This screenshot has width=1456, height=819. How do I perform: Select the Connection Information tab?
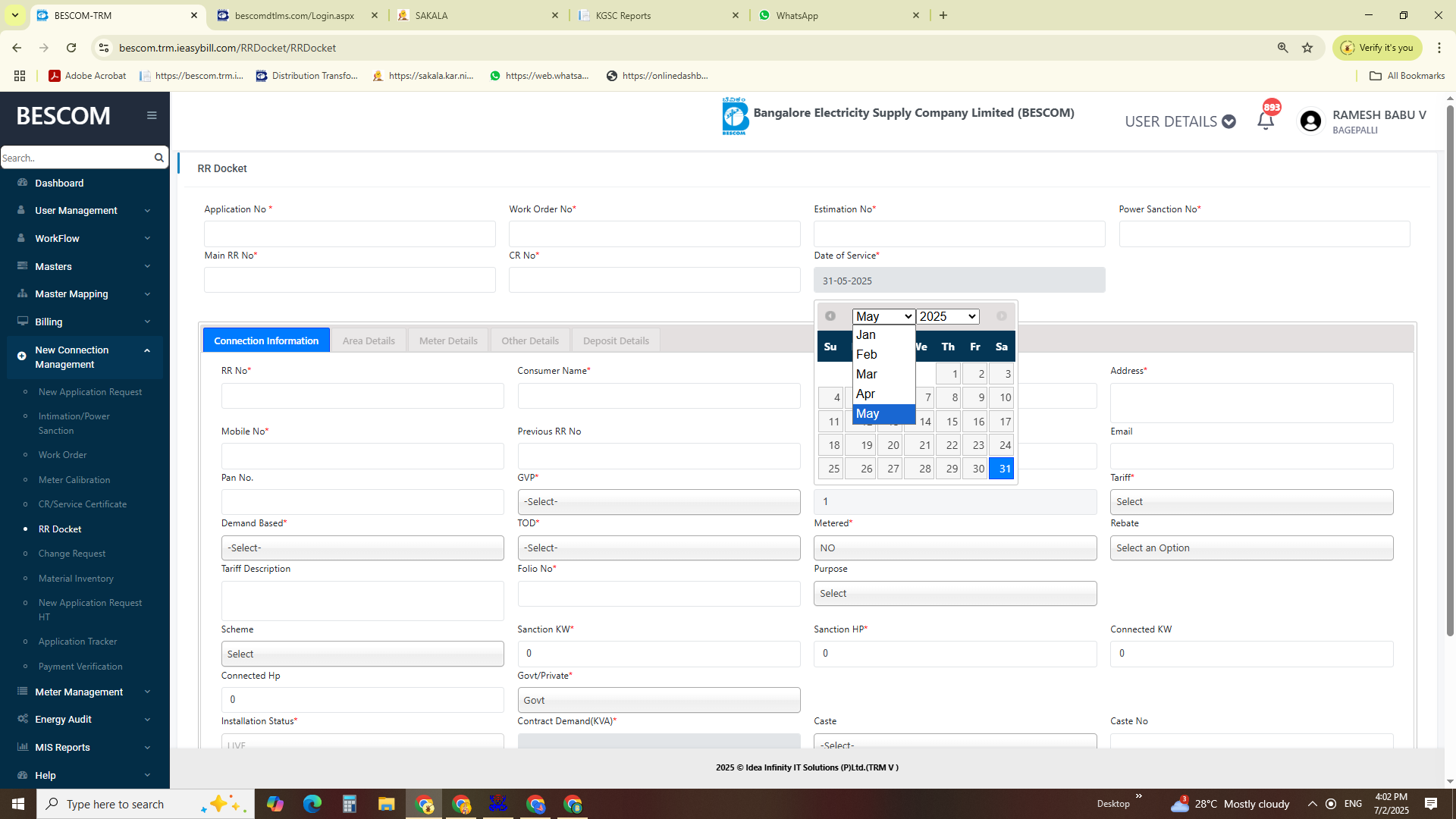coord(266,340)
